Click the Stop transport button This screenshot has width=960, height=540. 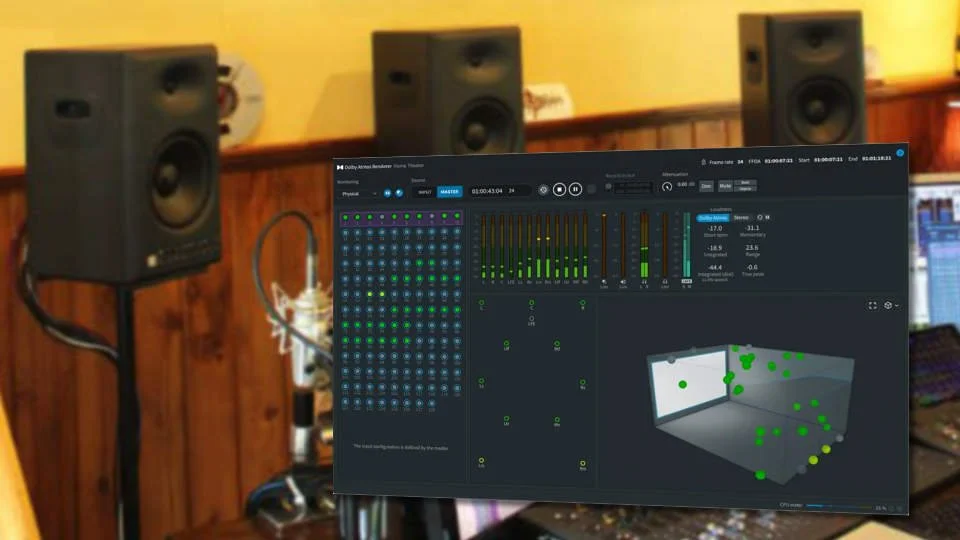click(559, 189)
